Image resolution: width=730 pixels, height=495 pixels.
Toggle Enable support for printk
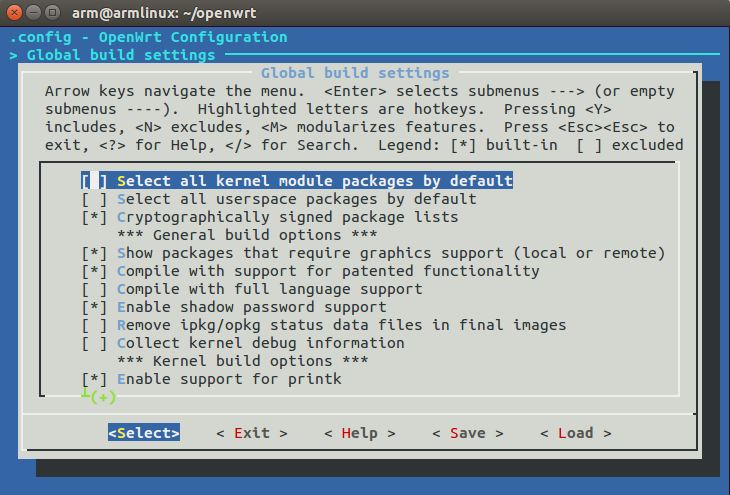click(x=211, y=379)
